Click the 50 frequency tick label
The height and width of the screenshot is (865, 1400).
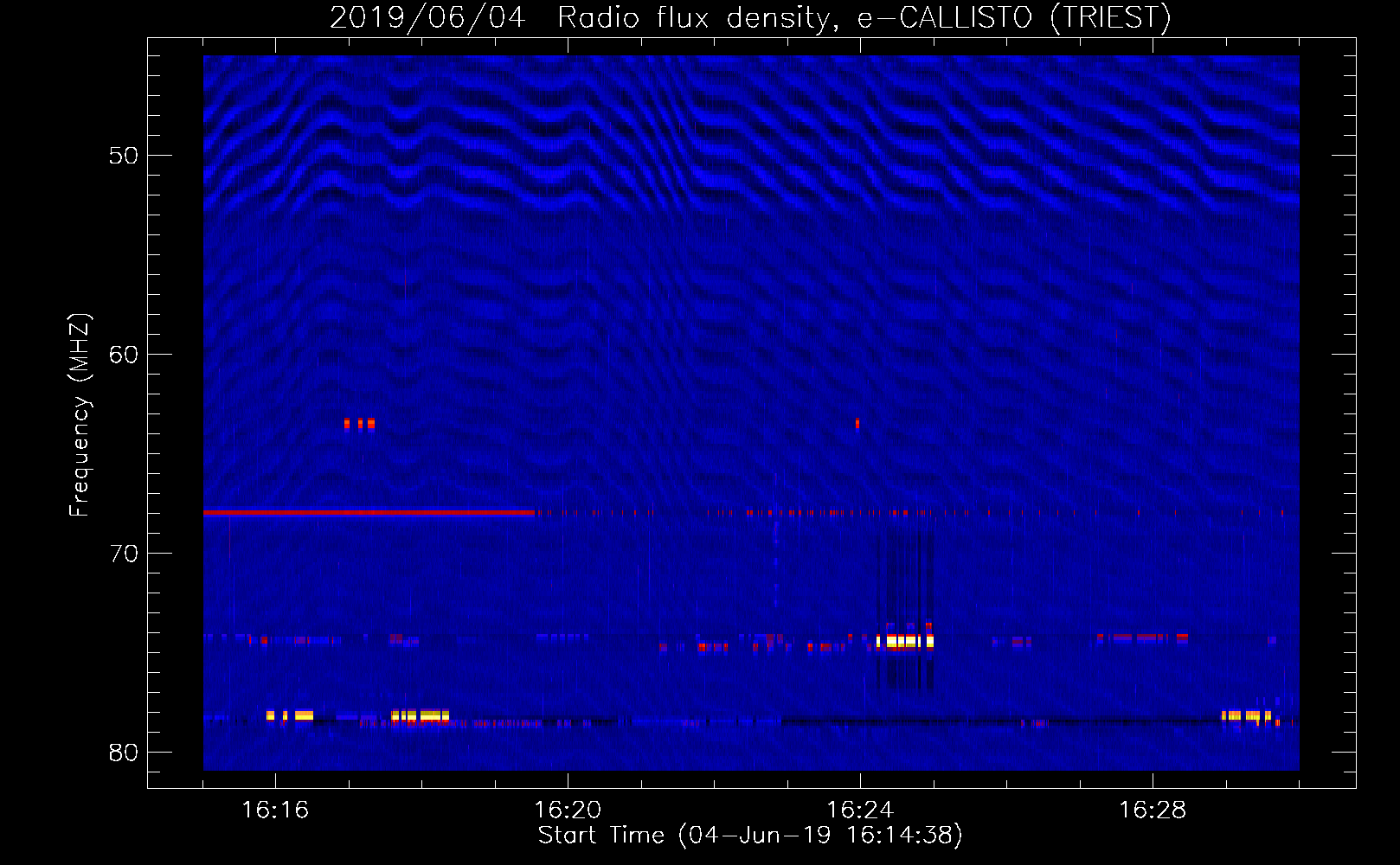124,156
